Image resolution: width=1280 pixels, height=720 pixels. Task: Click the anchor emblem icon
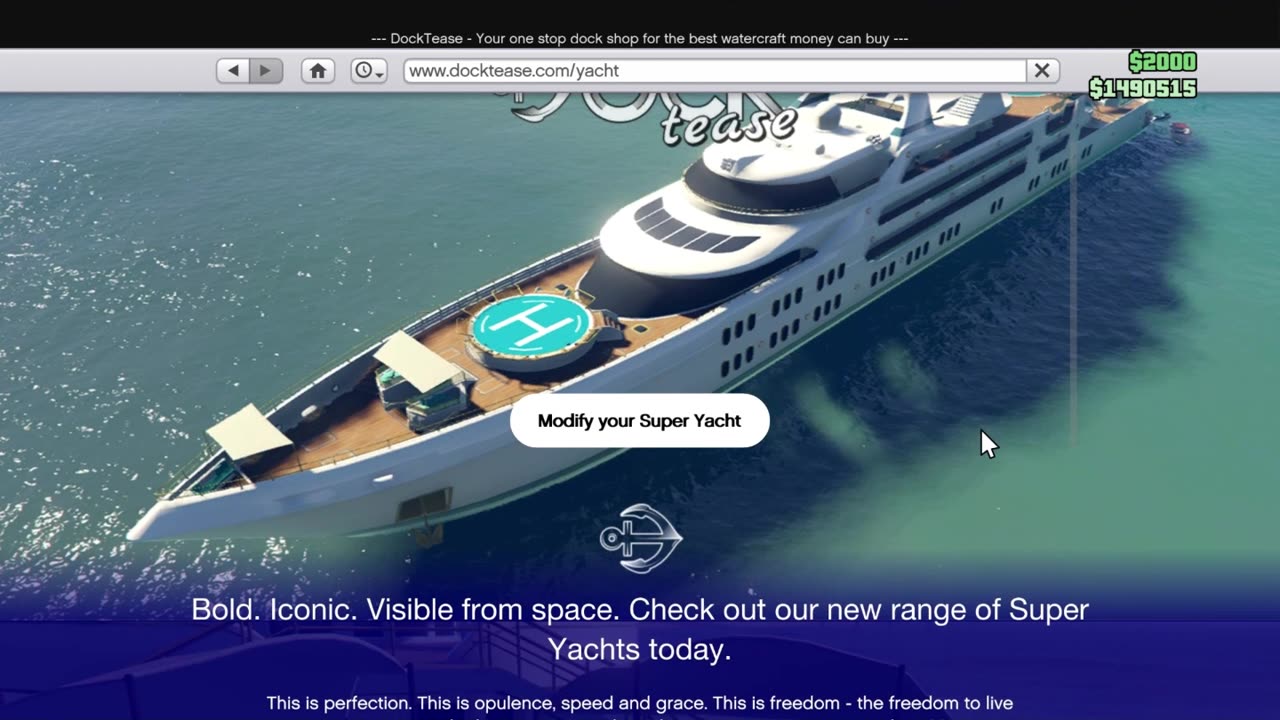[x=641, y=538]
